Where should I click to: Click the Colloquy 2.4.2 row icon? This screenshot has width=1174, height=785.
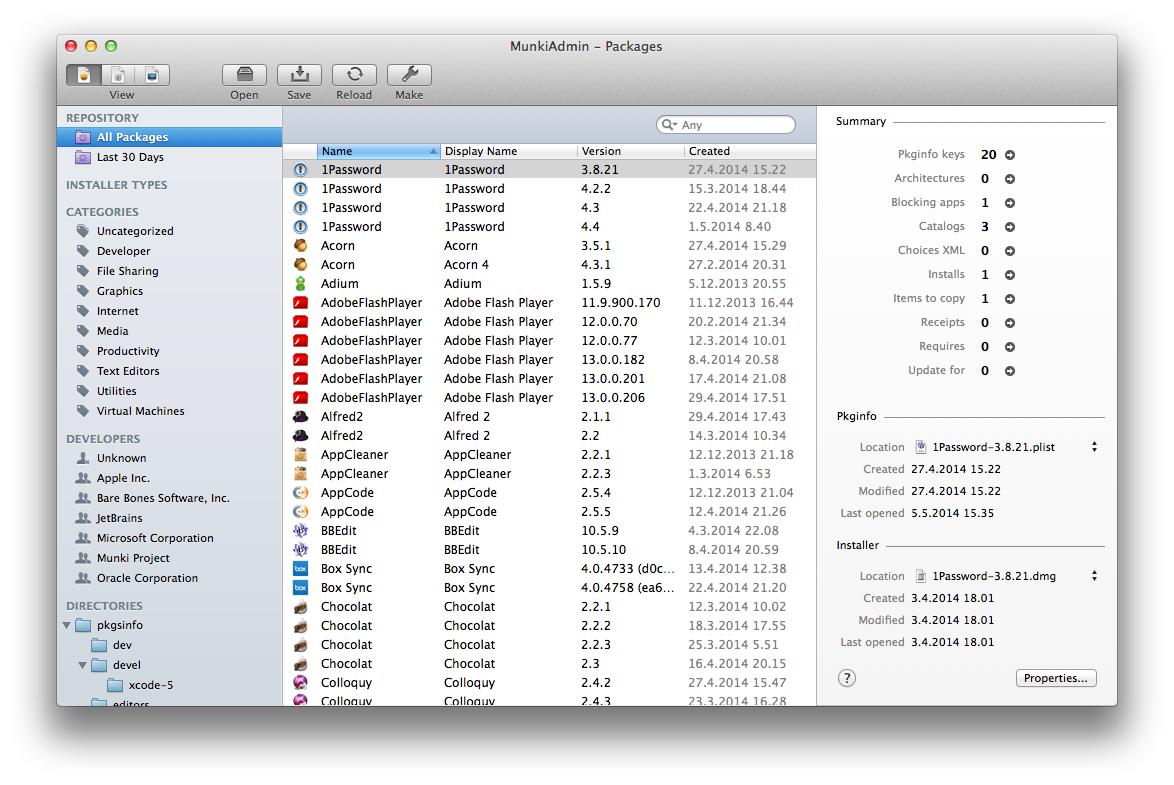point(300,682)
